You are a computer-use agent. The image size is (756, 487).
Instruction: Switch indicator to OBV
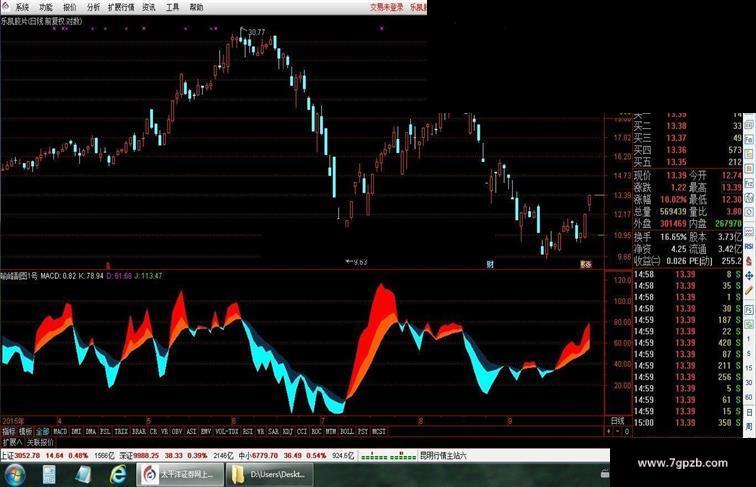pyautogui.click(x=177, y=432)
